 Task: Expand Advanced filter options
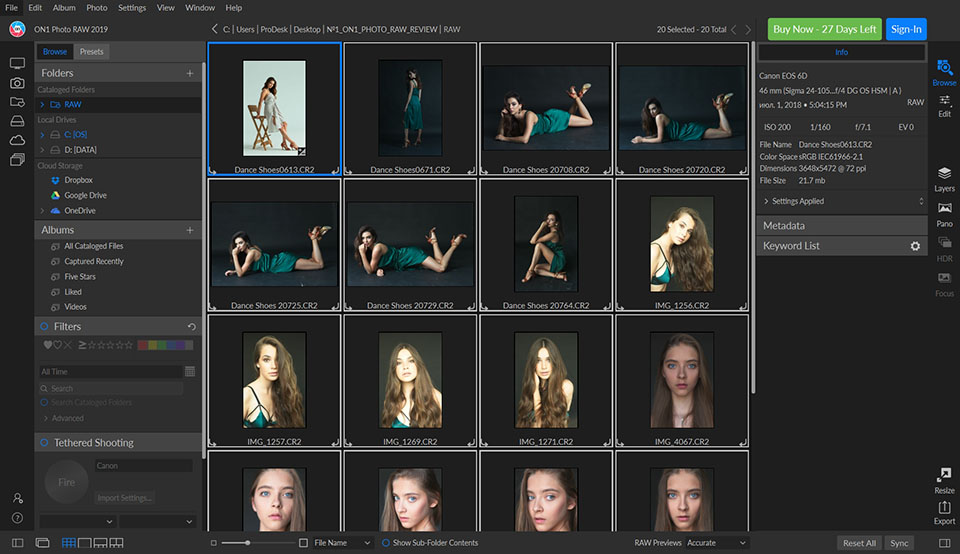click(45, 418)
